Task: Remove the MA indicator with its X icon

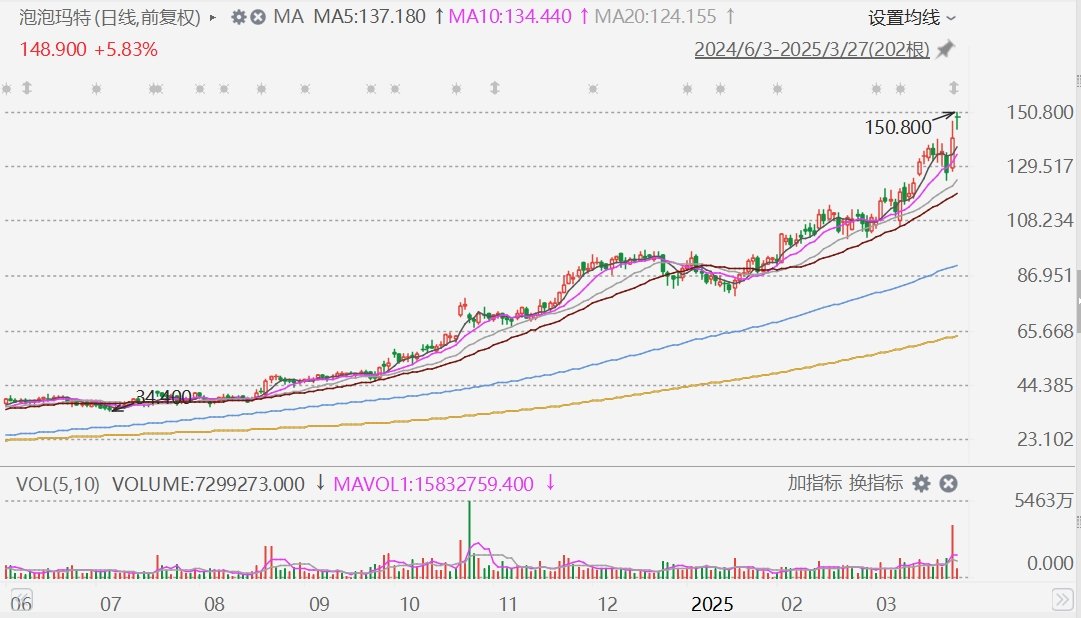Action: [x=258, y=17]
